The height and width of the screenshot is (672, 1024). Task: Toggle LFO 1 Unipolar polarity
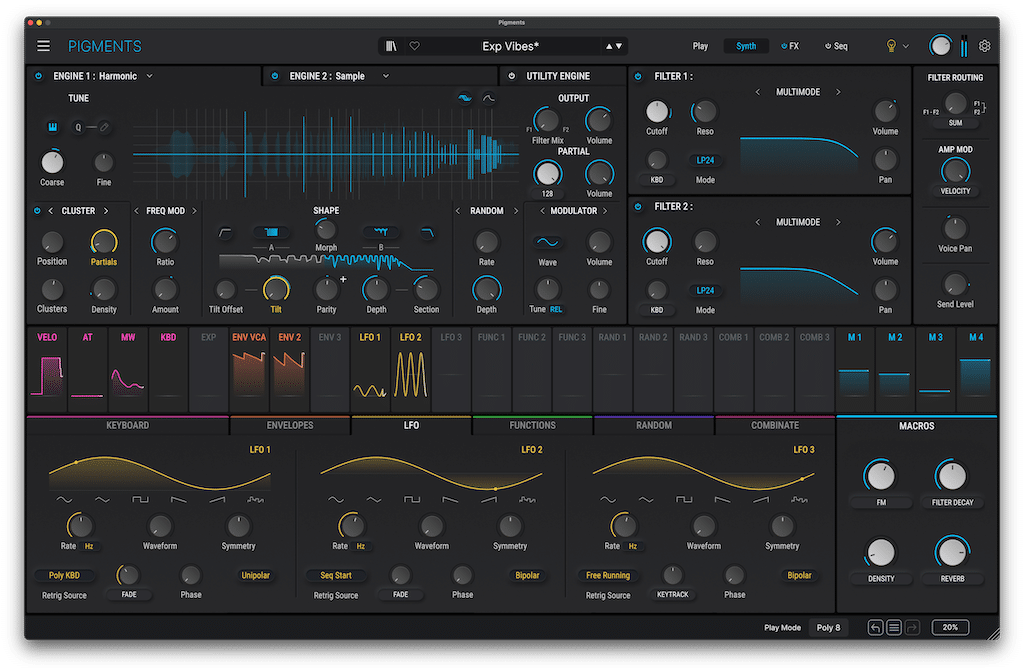(x=255, y=575)
